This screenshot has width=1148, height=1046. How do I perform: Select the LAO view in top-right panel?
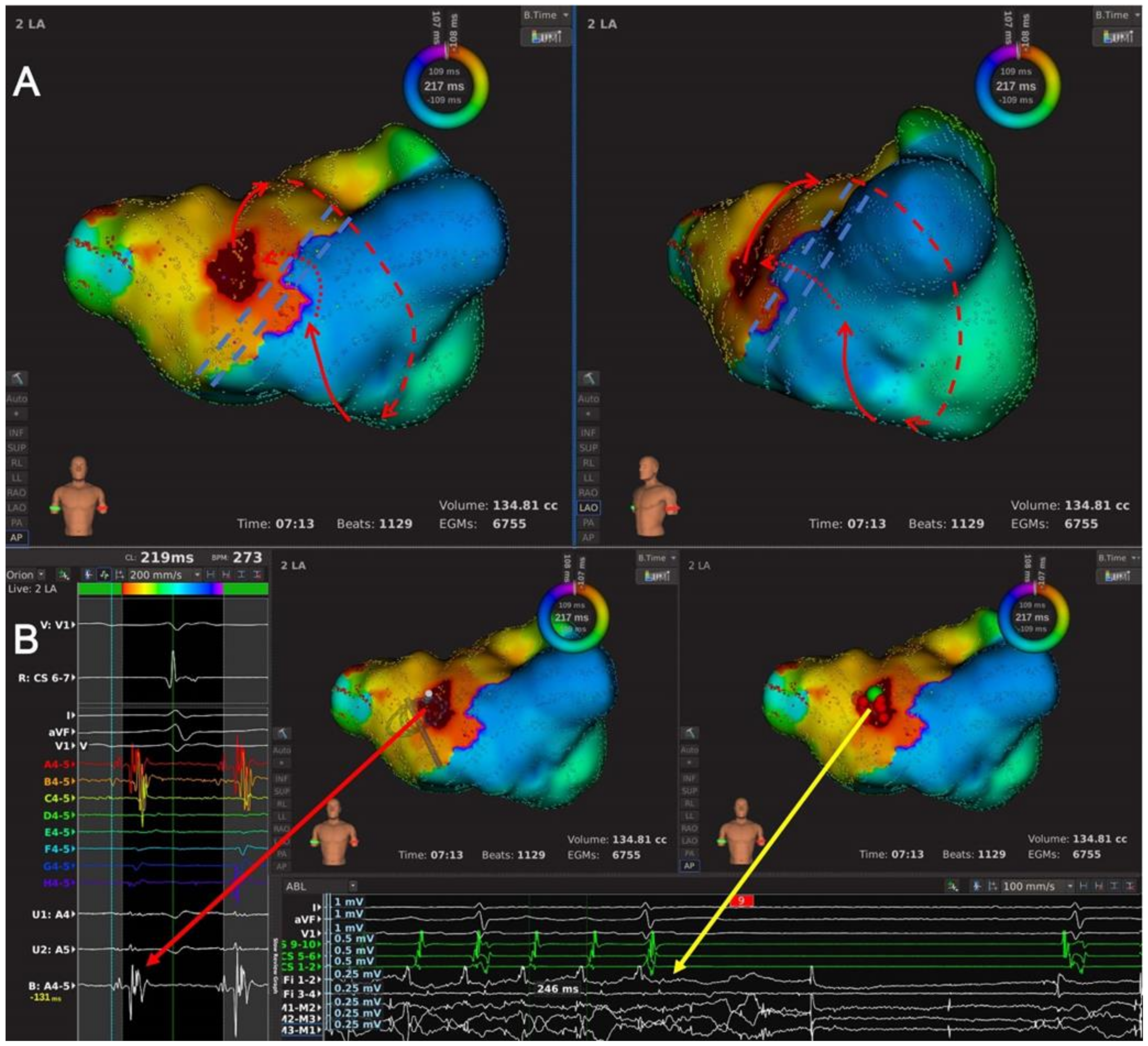point(588,507)
